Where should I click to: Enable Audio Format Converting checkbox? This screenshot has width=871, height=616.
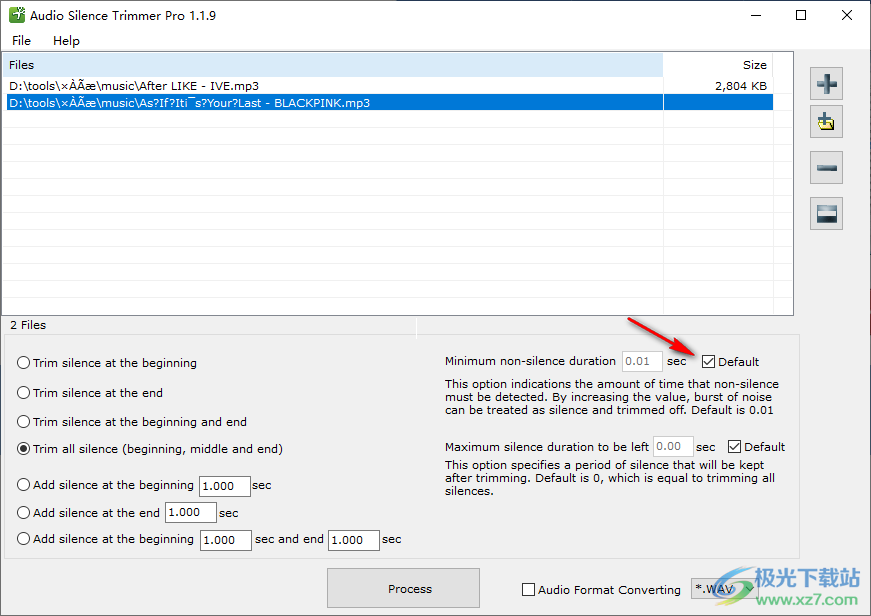coord(529,590)
